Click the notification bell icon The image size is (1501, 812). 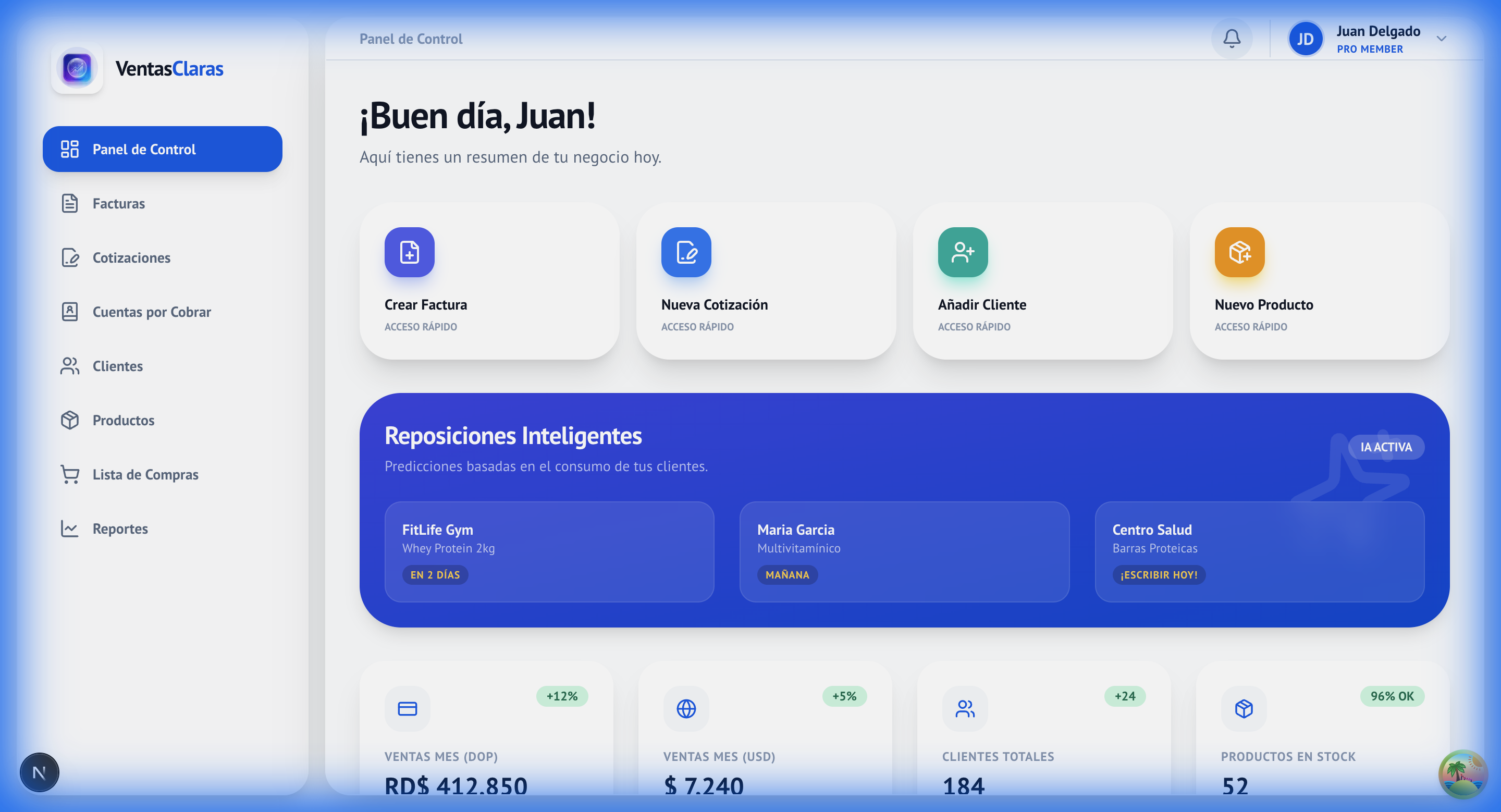coord(1231,39)
